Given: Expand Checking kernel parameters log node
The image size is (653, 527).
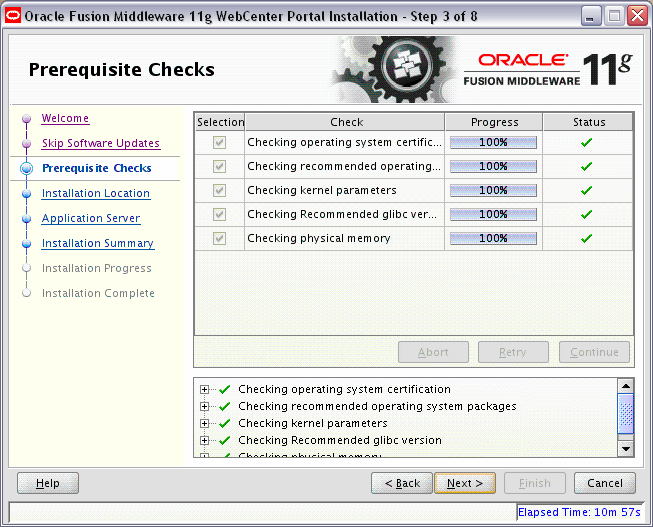Looking at the screenshot, I should tap(204, 423).
